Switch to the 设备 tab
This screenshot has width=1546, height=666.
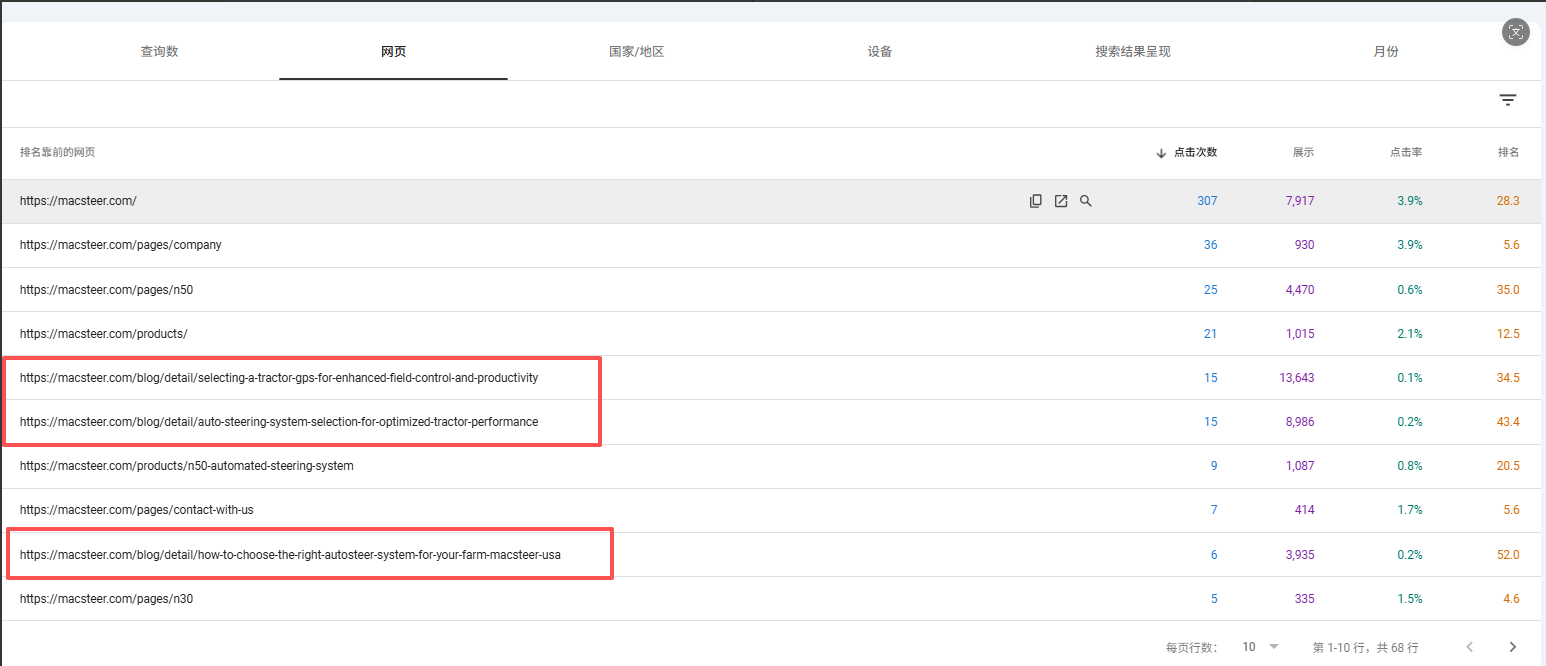click(880, 52)
